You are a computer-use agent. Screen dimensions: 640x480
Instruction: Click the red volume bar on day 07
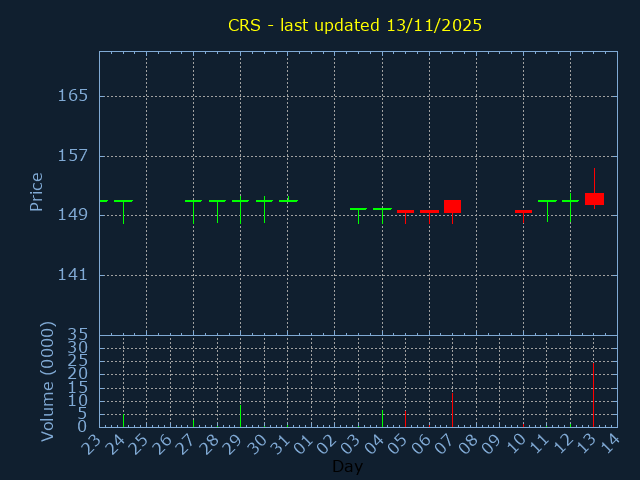click(x=452, y=410)
